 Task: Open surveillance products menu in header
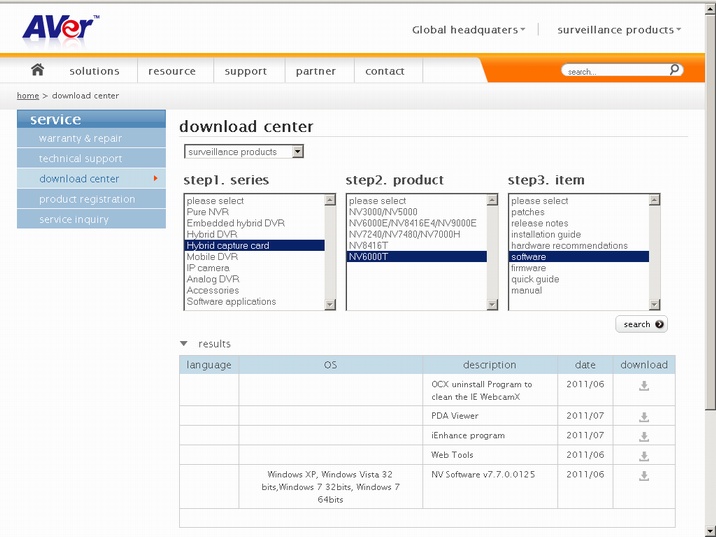tap(618, 30)
